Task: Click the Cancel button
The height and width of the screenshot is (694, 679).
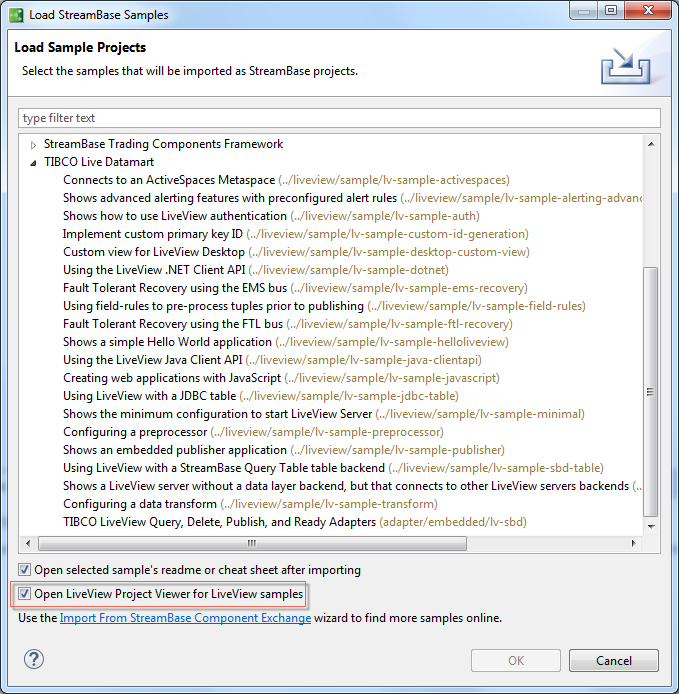Action: [613, 660]
